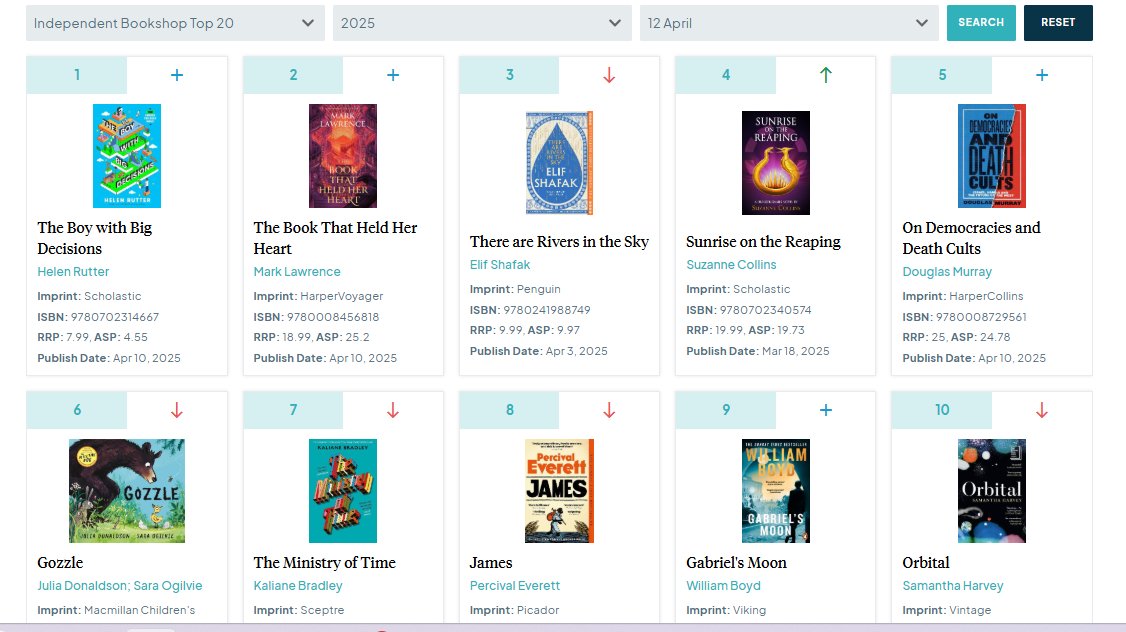Click Publish Date Mar 18, 2025
Screen dimensions: 1126x632
(758, 351)
